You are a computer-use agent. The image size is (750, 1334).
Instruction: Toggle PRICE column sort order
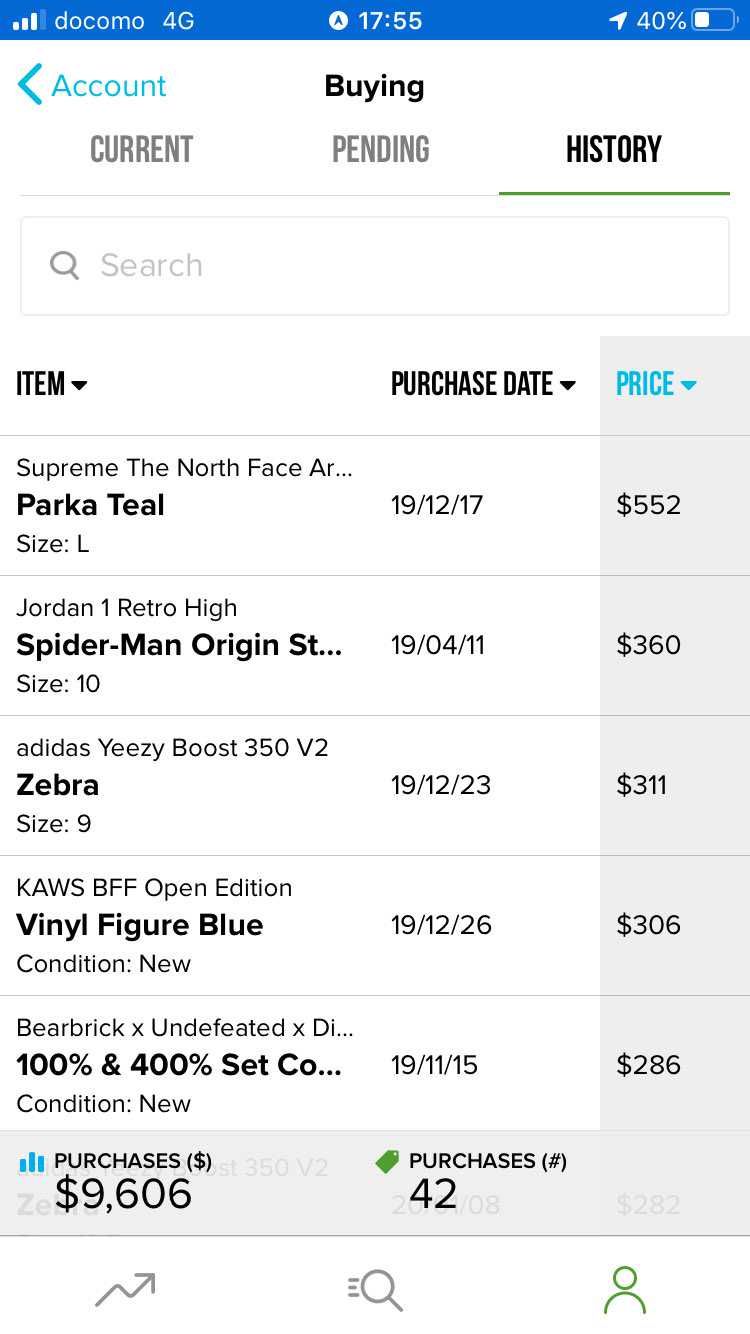656,384
